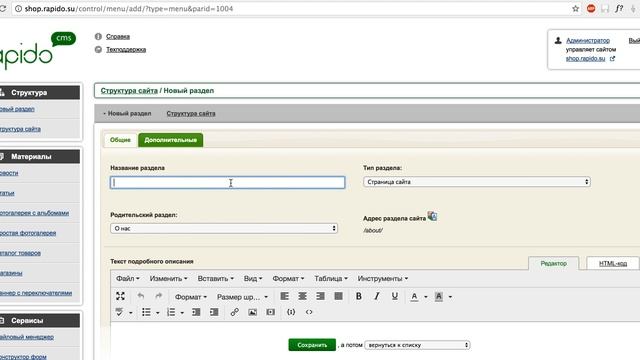
Task: Switch to the Редактор tab
Action: (x=553, y=264)
